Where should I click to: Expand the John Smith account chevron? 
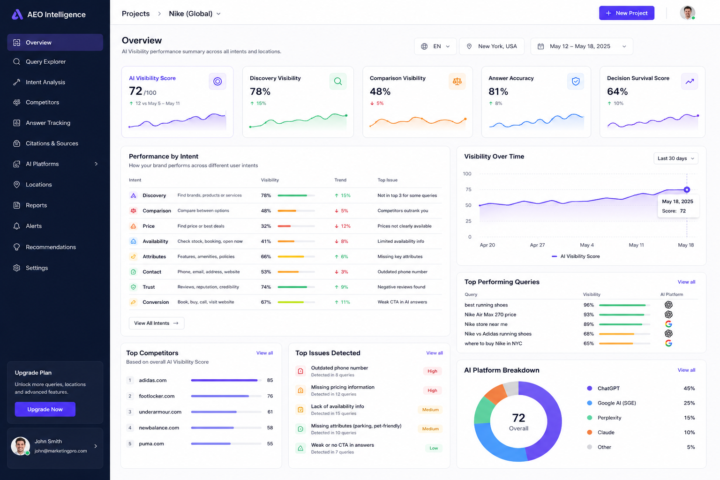tap(96, 446)
